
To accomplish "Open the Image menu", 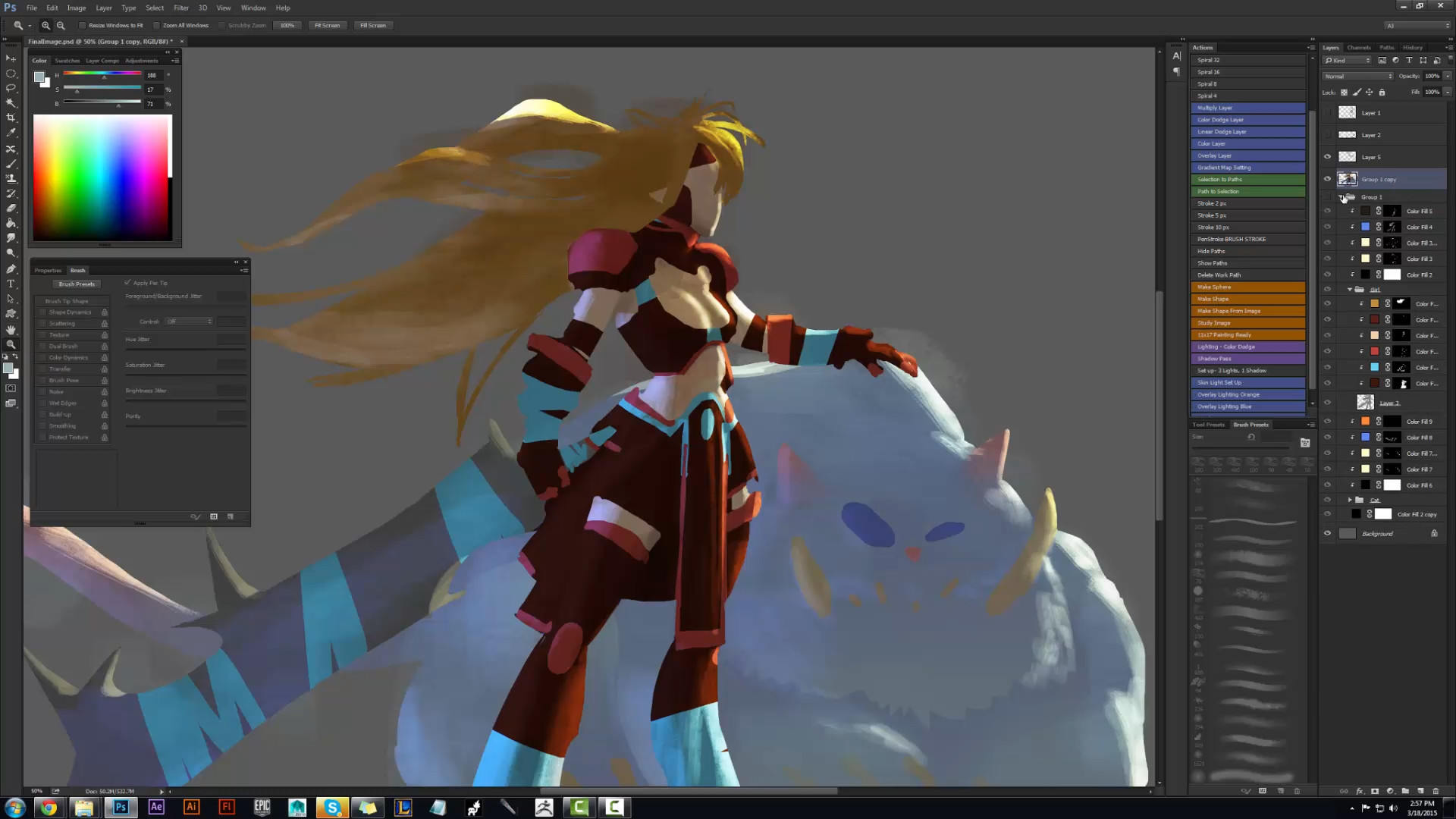I will pyautogui.click(x=77, y=8).
